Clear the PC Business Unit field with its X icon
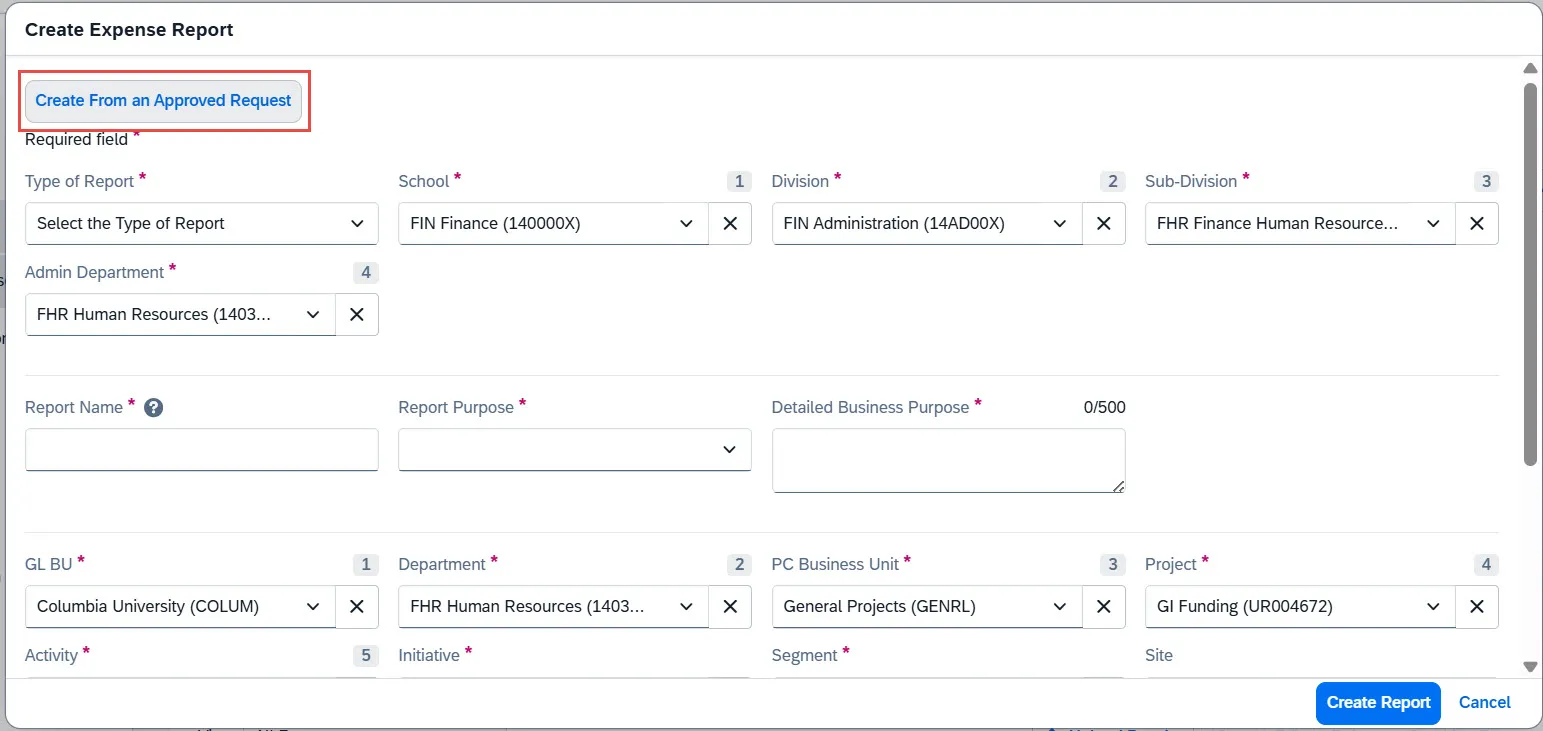1543x731 pixels. (1104, 606)
